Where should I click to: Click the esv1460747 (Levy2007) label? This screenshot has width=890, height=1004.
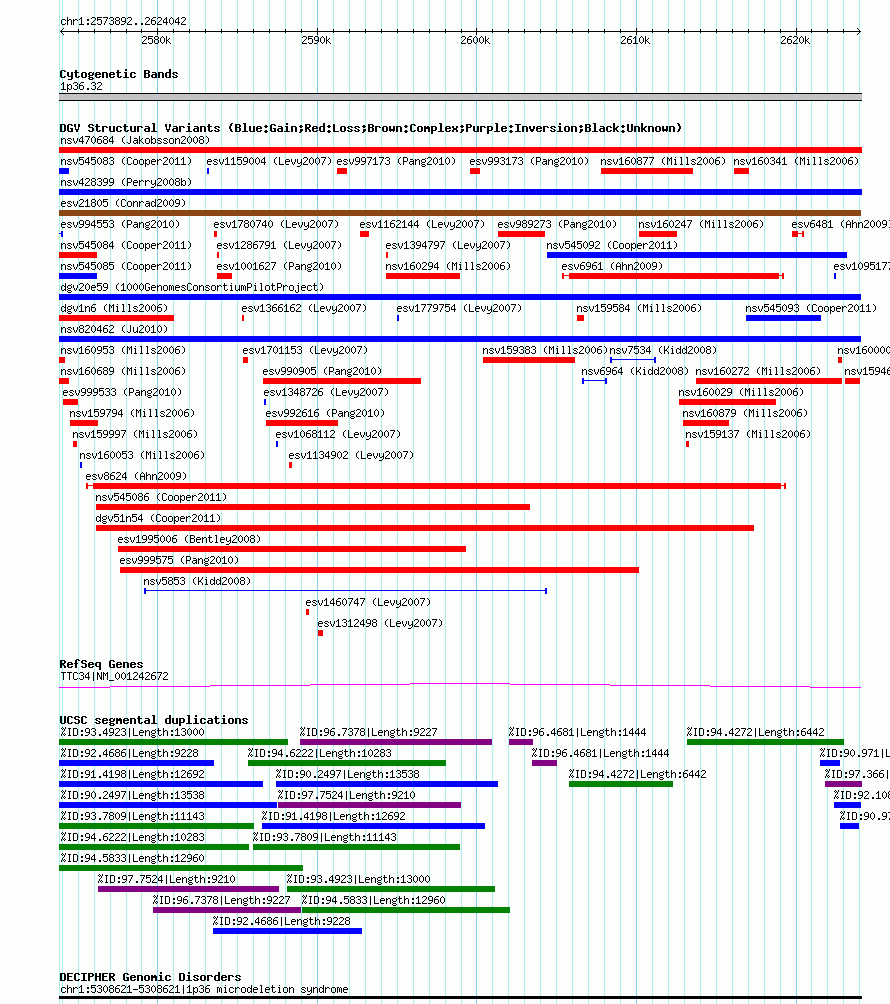click(x=368, y=602)
